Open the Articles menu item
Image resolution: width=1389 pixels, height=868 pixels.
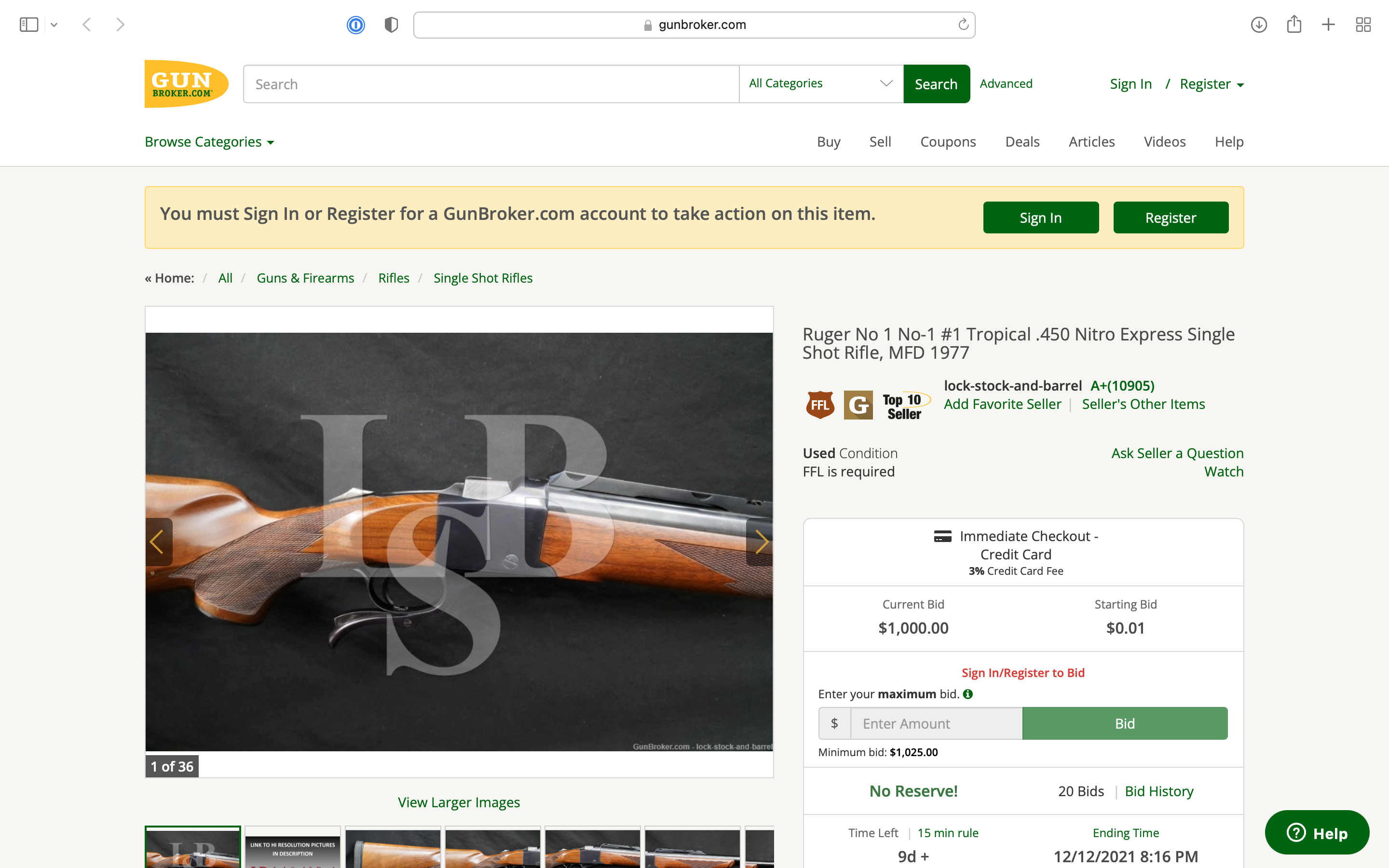pyautogui.click(x=1092, y=142)
